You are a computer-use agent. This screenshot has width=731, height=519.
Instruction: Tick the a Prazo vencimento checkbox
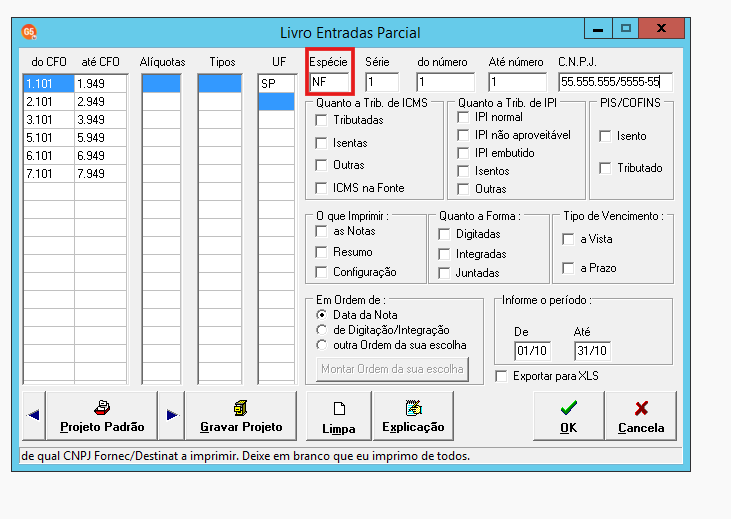568,268
